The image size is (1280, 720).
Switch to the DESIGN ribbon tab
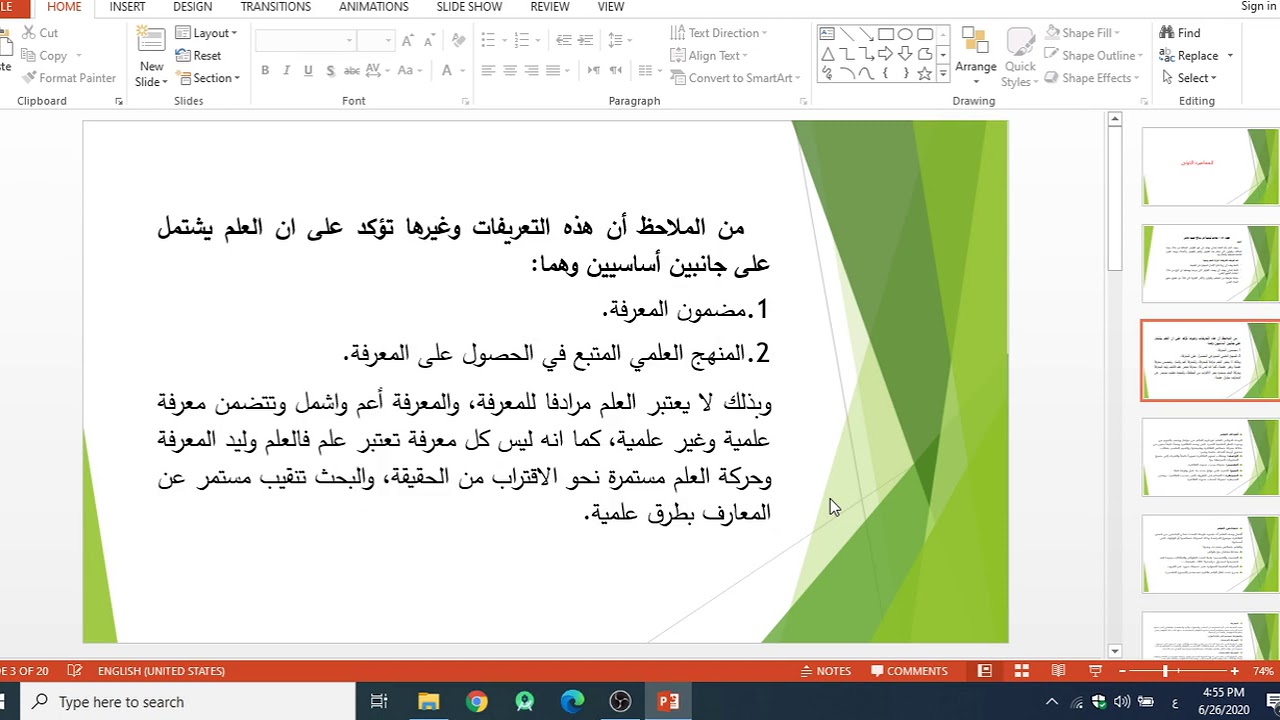[x=192, y=7]
